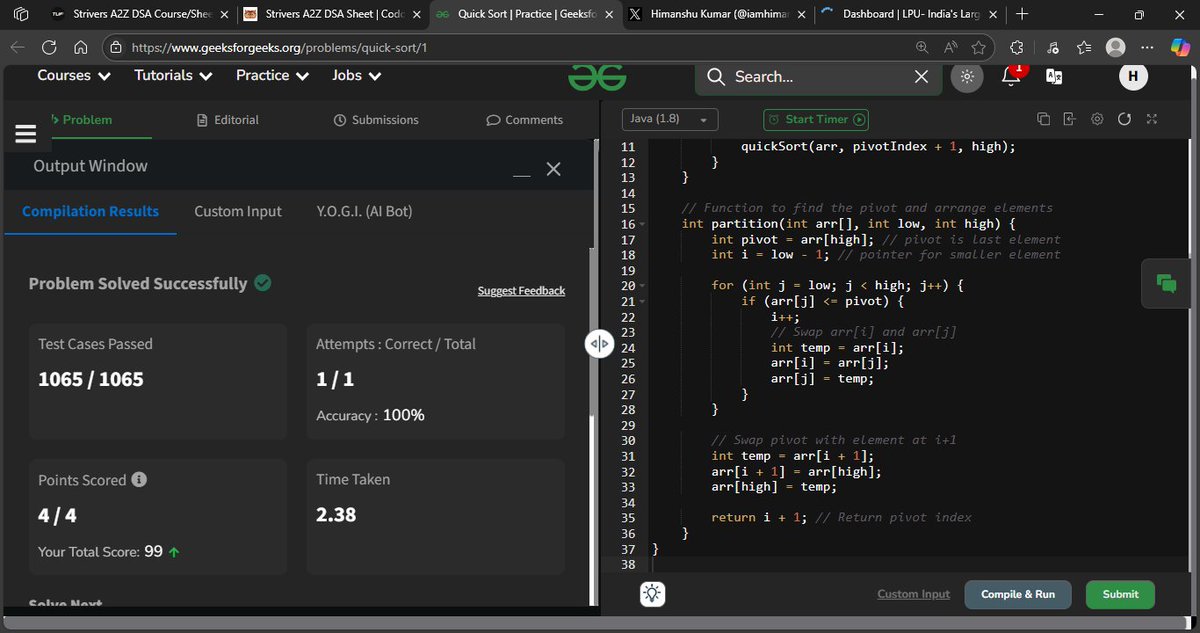Click the Suggest Feedback link
Image resolution: width=1200 pixels, height=633 pixels.
[x=521, y=291]
